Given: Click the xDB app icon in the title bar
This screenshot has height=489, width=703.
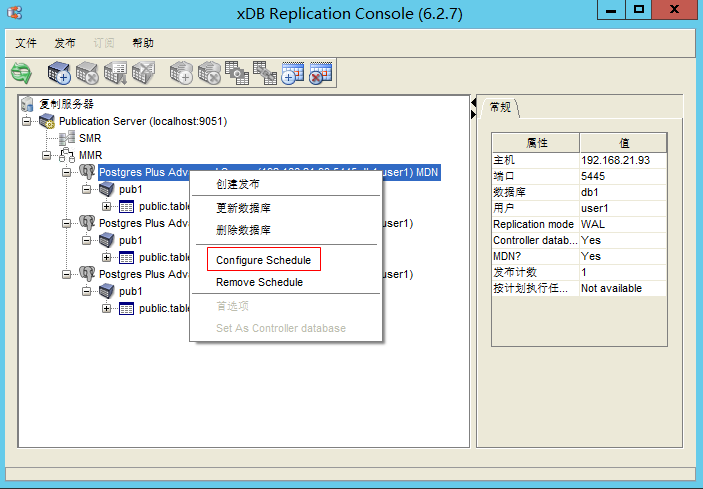Looking at the screenshot, I should point(14,12).
